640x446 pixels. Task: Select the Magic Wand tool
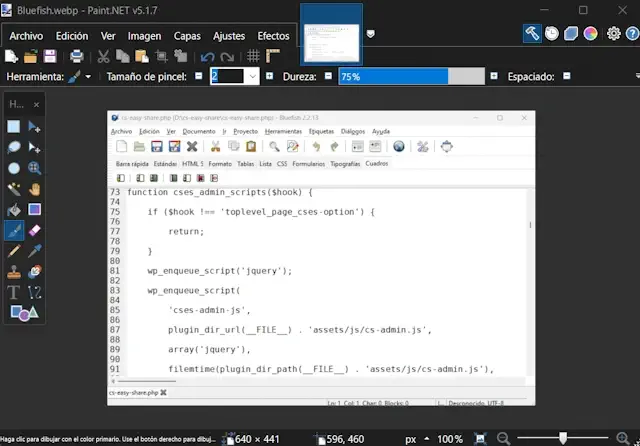(x=13, y=189)
